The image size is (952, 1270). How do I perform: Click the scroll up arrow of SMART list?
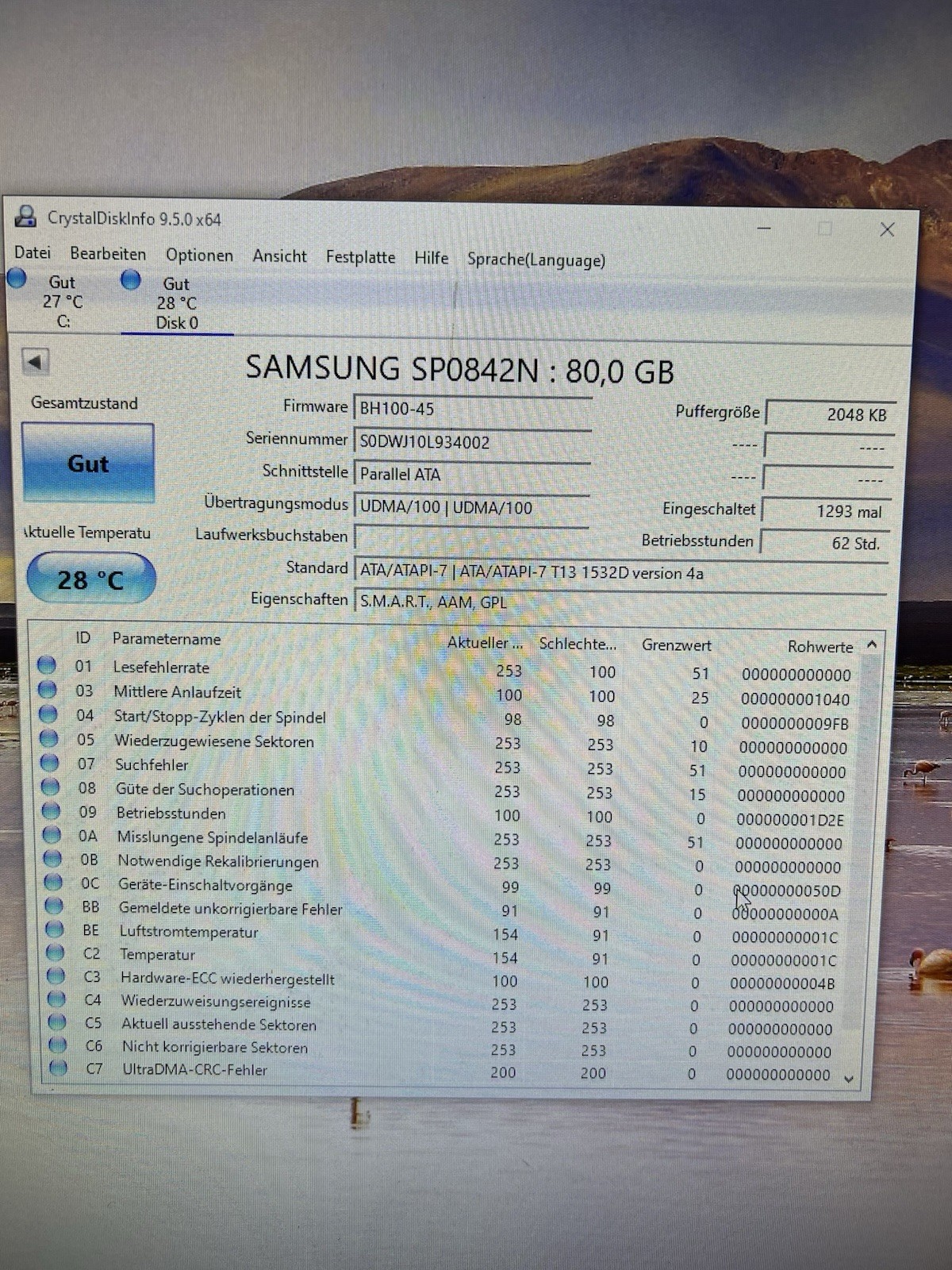[871, 645]
